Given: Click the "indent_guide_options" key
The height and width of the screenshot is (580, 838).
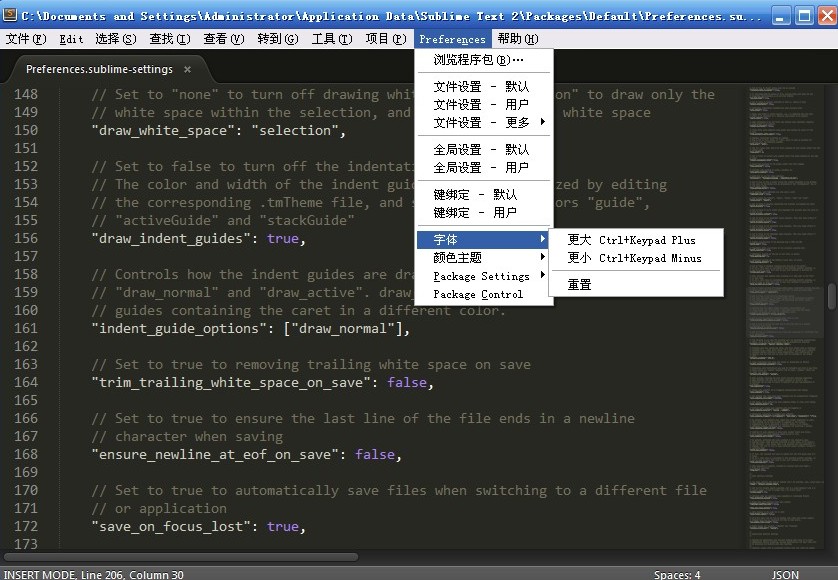Looking at the screenshot, I should point(179,328).
